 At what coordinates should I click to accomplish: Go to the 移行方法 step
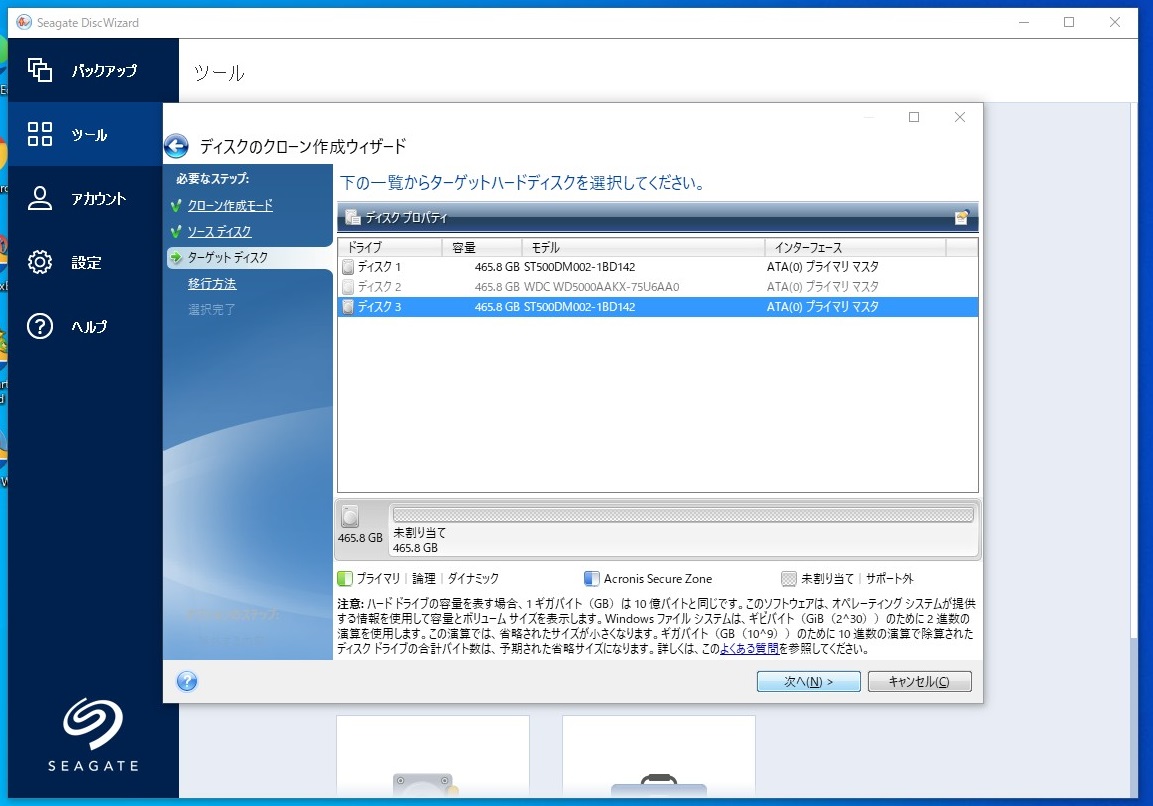coord(212,284)
